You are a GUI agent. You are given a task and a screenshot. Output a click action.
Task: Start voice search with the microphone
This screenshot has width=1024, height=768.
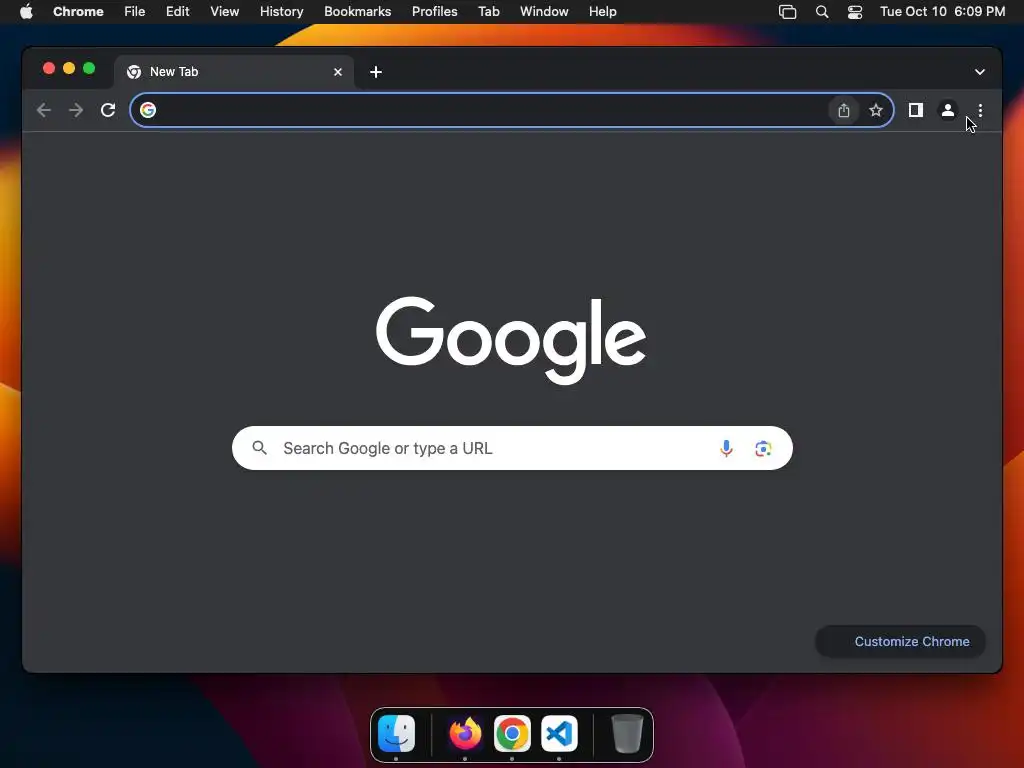[x=726, y=448]
